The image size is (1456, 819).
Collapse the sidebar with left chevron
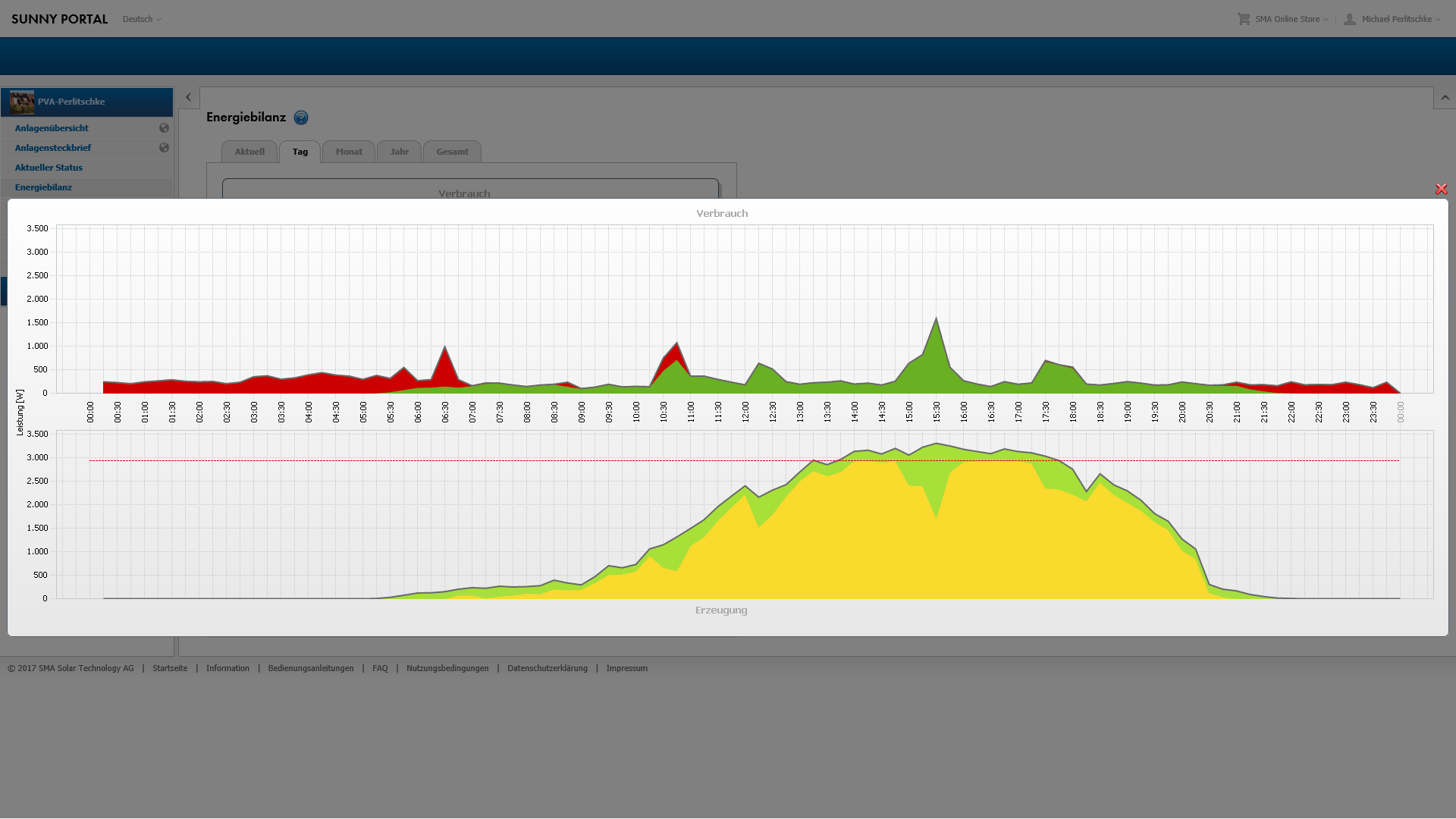coord(189,97)
